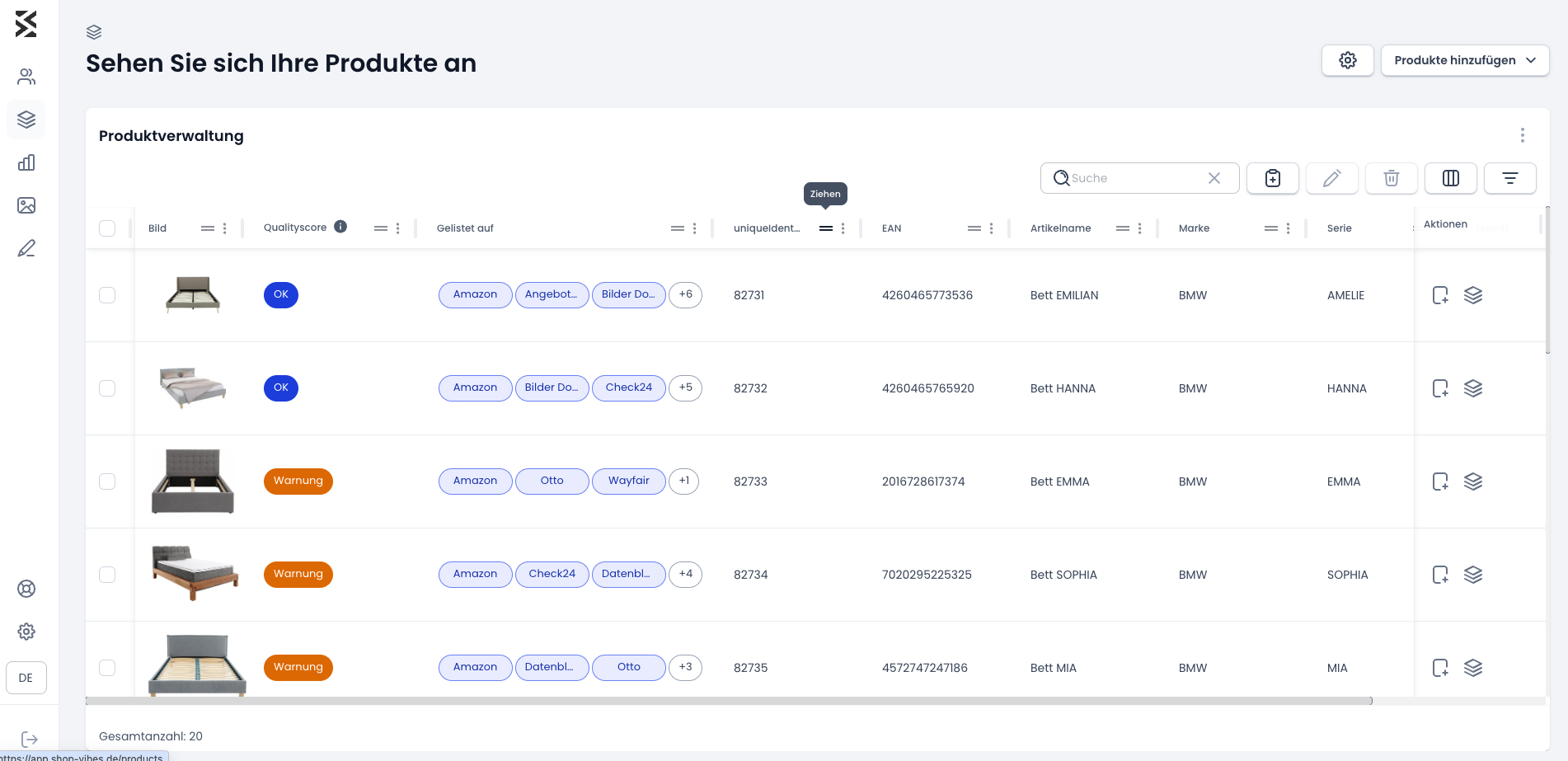
Task: Click the horizontal table scrollbar
Action: pos(729,701)
